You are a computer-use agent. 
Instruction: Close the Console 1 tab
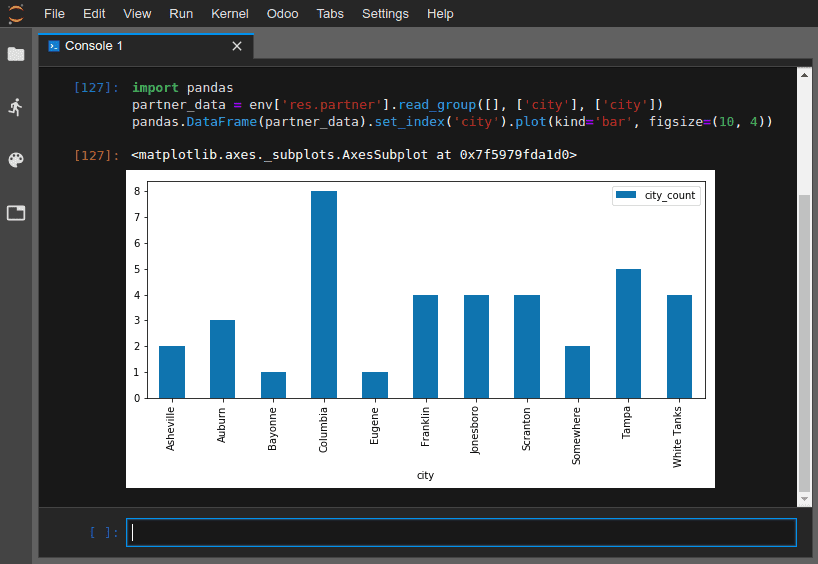pos(237,47)
